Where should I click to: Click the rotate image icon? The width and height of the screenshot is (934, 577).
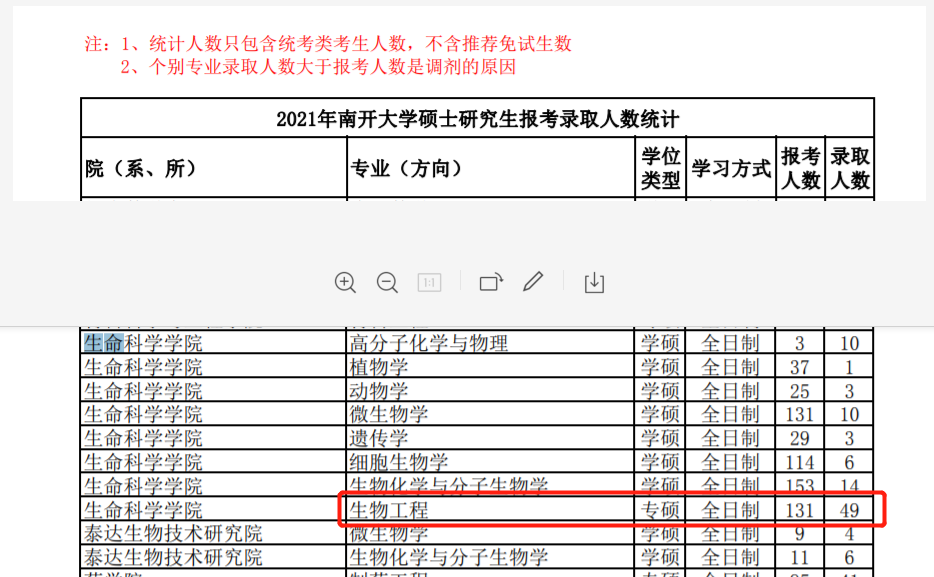(490, 283)
